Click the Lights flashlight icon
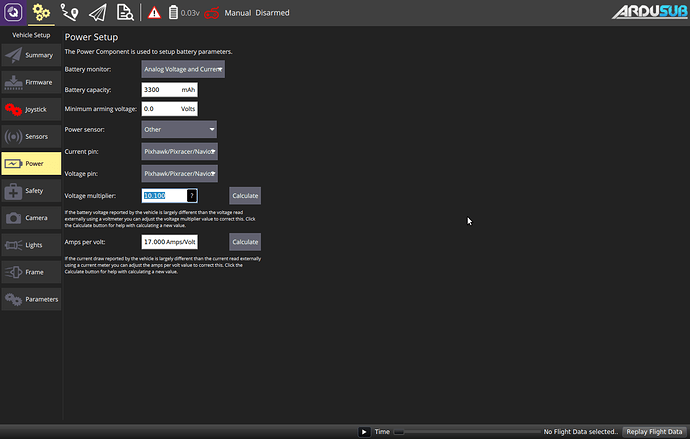The image size is (690, 439). click(x=13, y=245)
